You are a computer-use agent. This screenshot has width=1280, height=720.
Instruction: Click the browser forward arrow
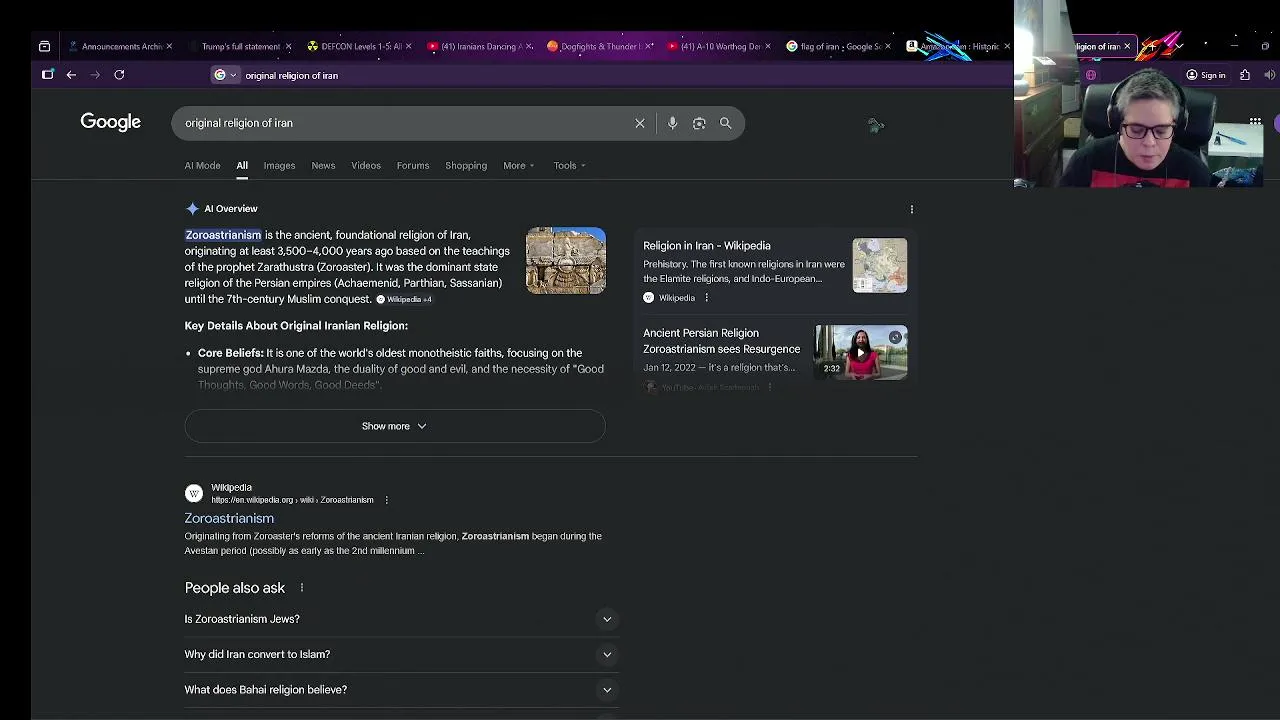click(x=95, y=75)
